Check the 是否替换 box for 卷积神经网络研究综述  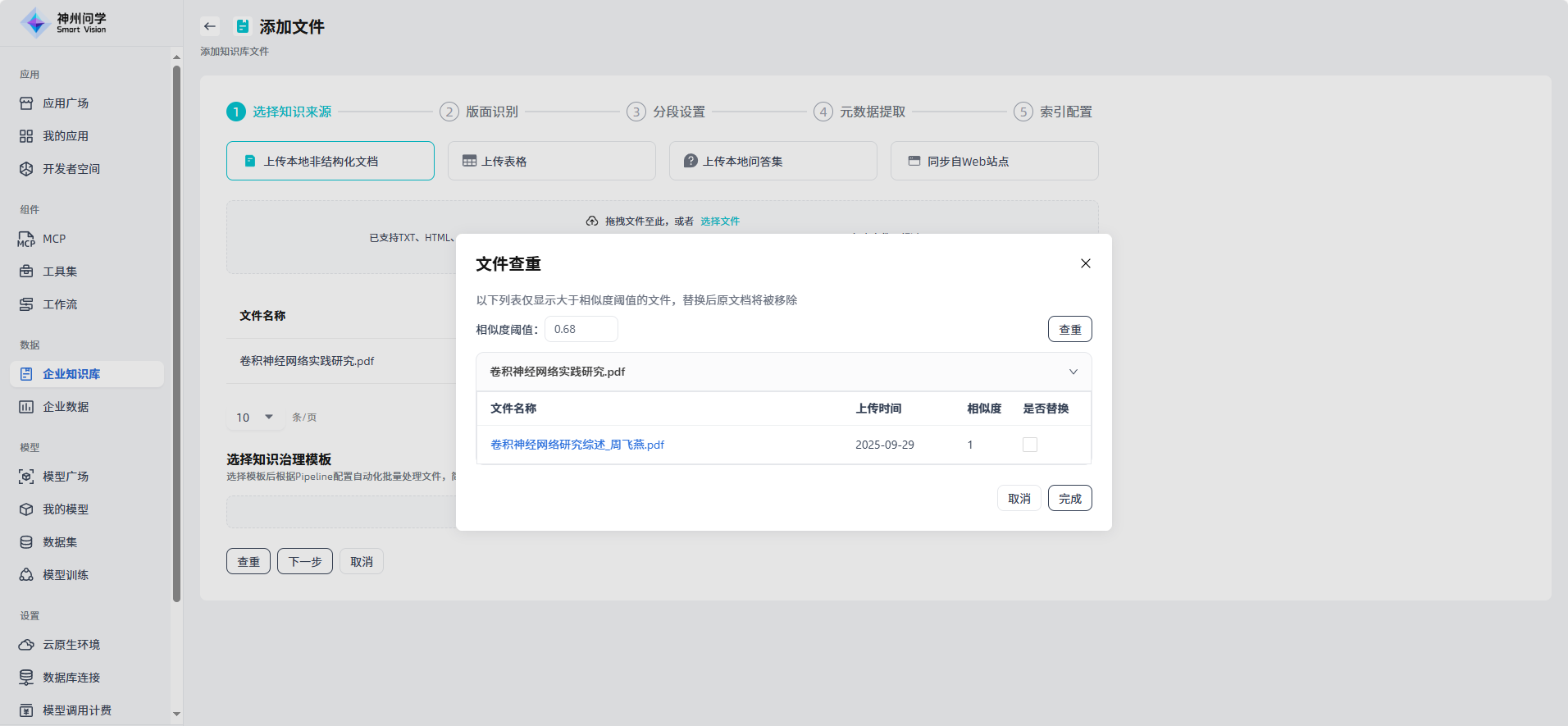(x=1030, y=445)
